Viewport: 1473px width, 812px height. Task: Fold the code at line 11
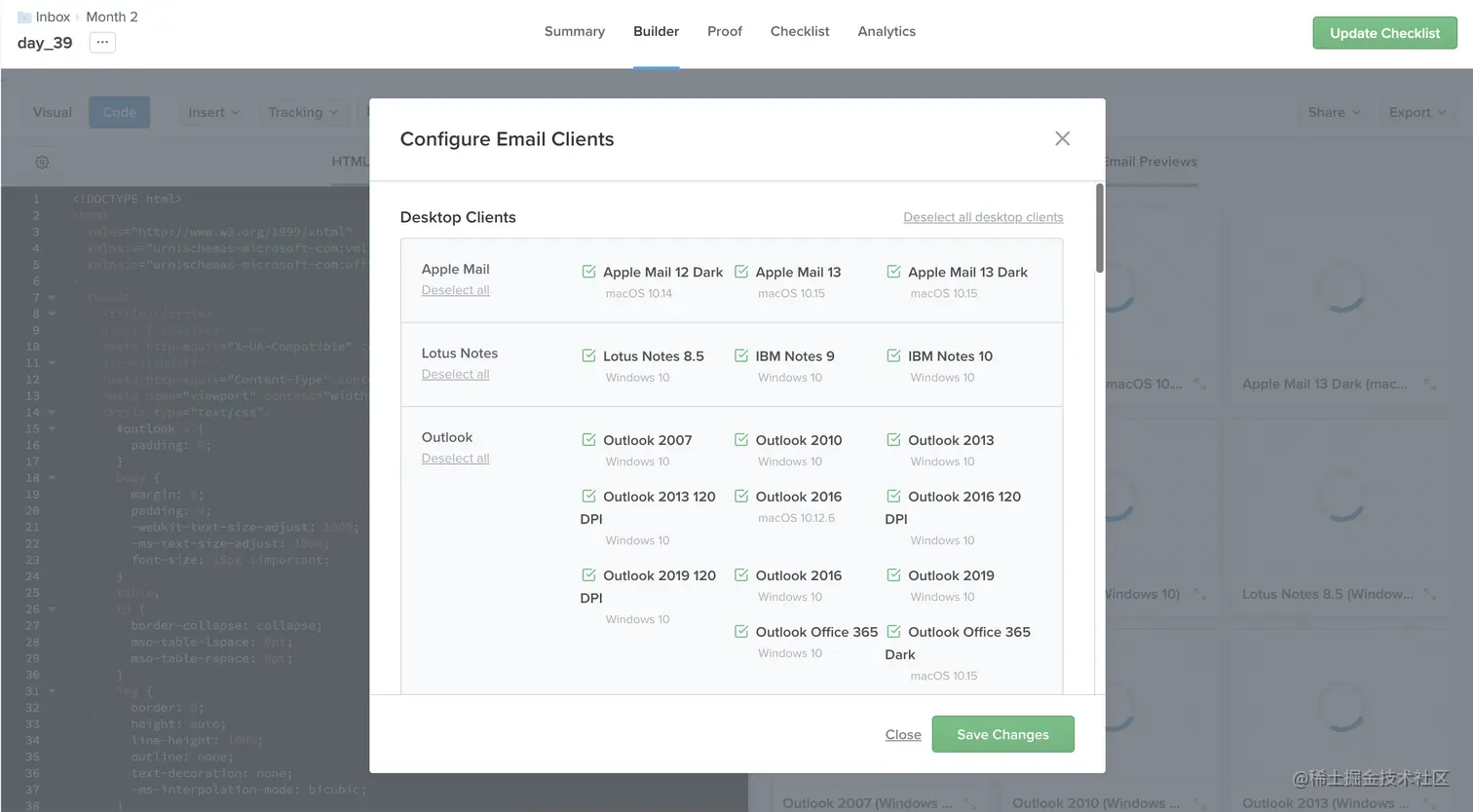click(52, 363)
